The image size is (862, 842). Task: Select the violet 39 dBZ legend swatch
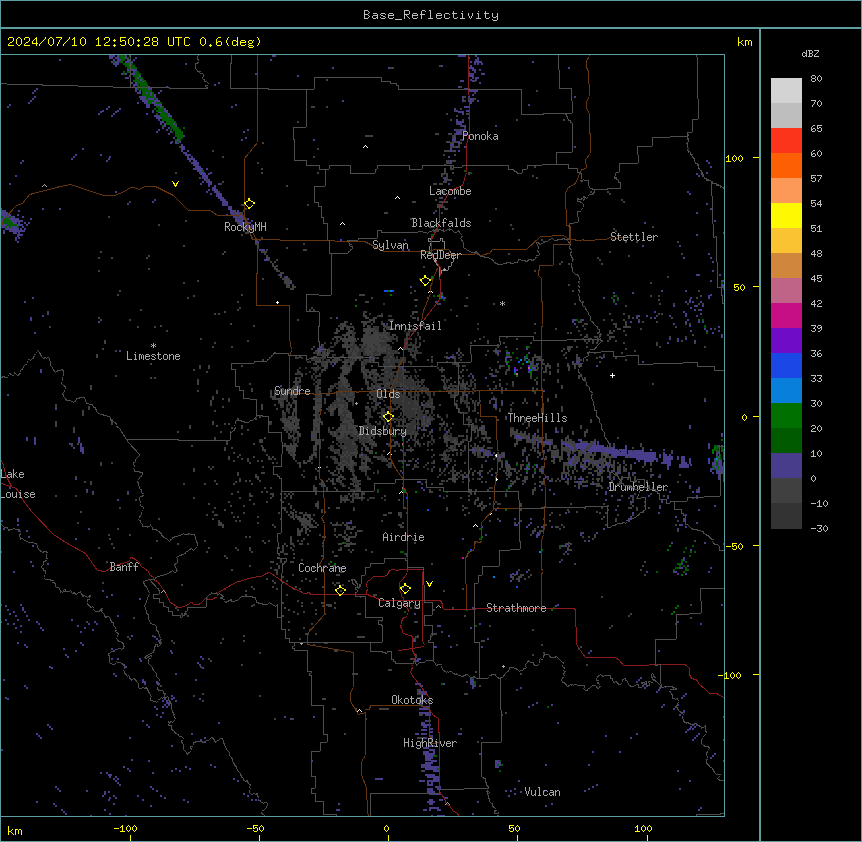coord(786,341)
